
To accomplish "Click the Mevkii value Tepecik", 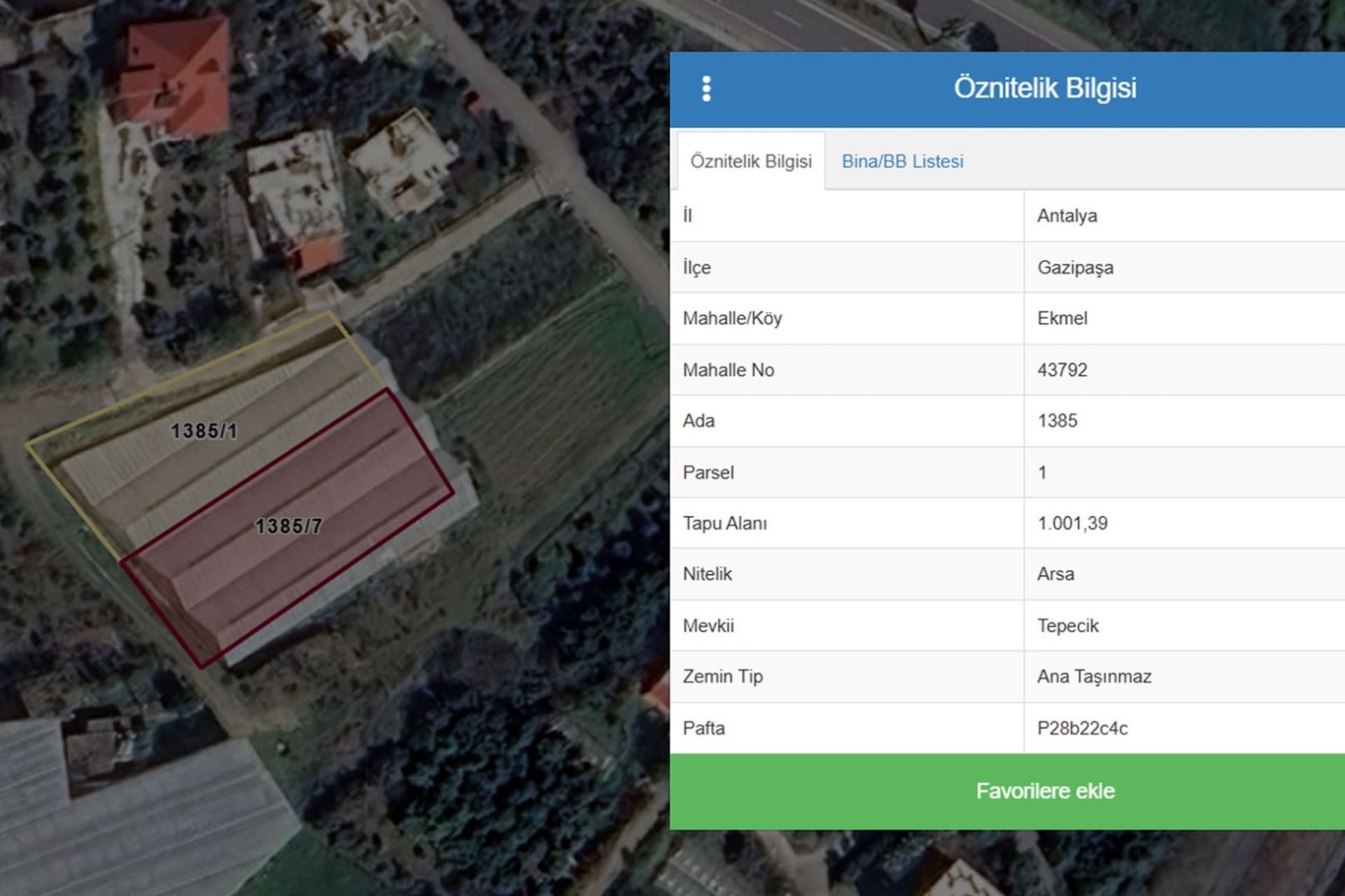I will pyautogui.click(x=1068, y=626).
